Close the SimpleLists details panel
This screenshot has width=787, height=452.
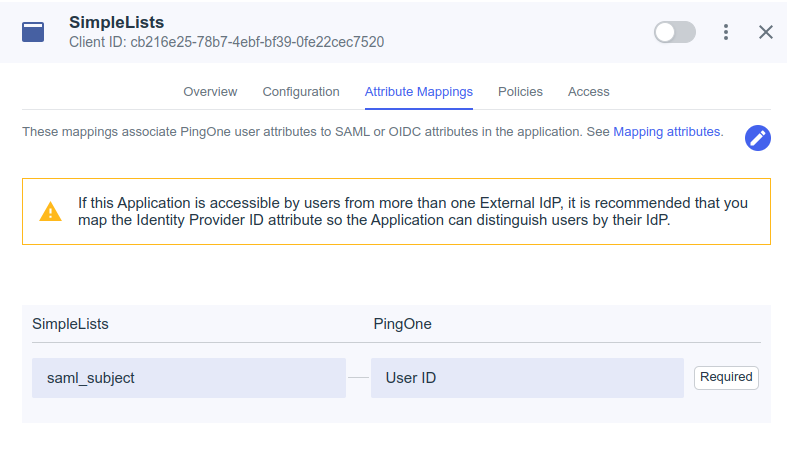point(765,32)
